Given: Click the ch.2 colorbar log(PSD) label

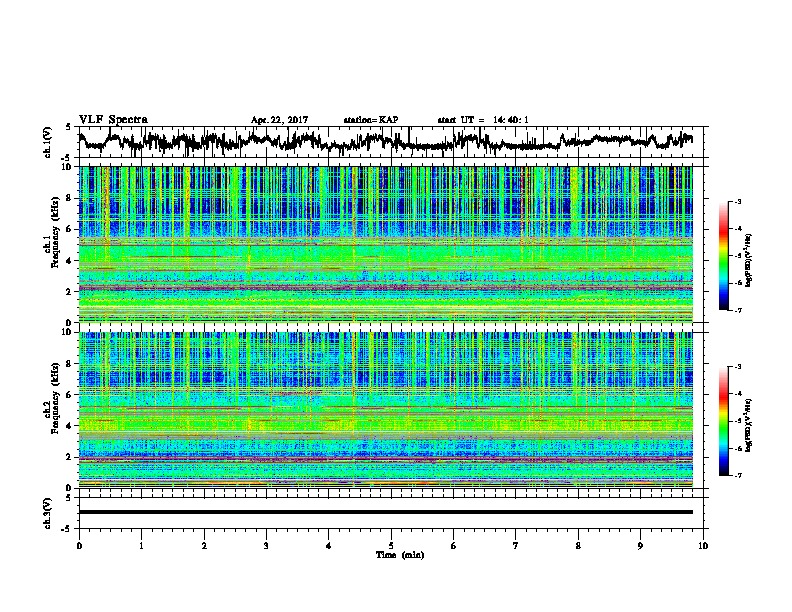Looking at the screenshot, I should (748, 425).
